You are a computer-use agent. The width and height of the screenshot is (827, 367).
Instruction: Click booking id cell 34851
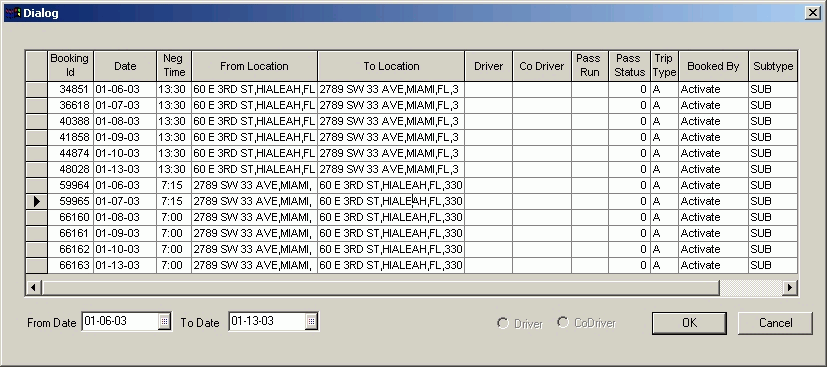coord(71,89)
